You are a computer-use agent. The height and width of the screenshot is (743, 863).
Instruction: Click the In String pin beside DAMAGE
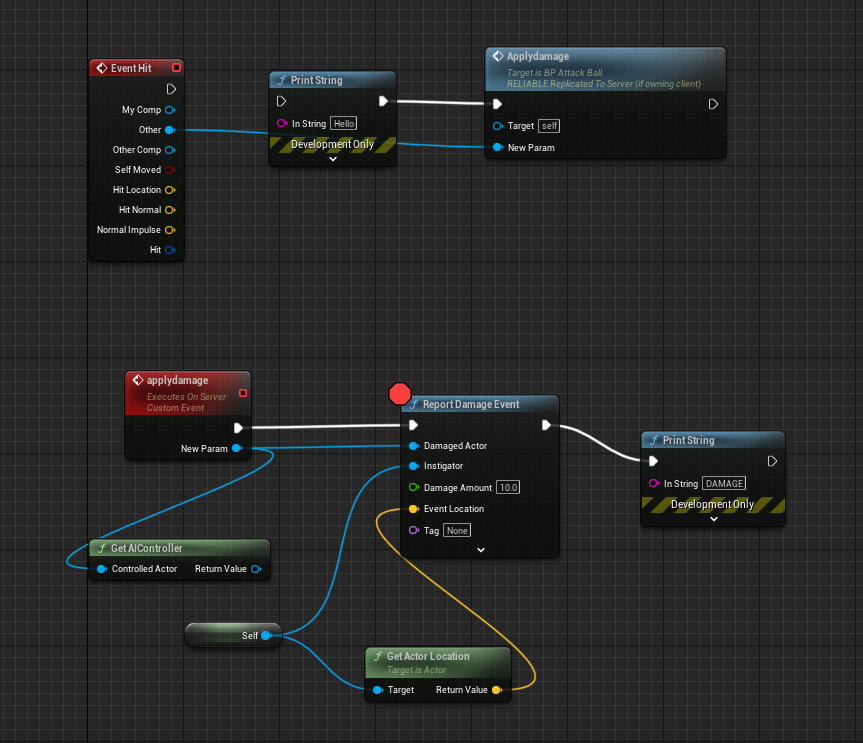click(654, 483)
